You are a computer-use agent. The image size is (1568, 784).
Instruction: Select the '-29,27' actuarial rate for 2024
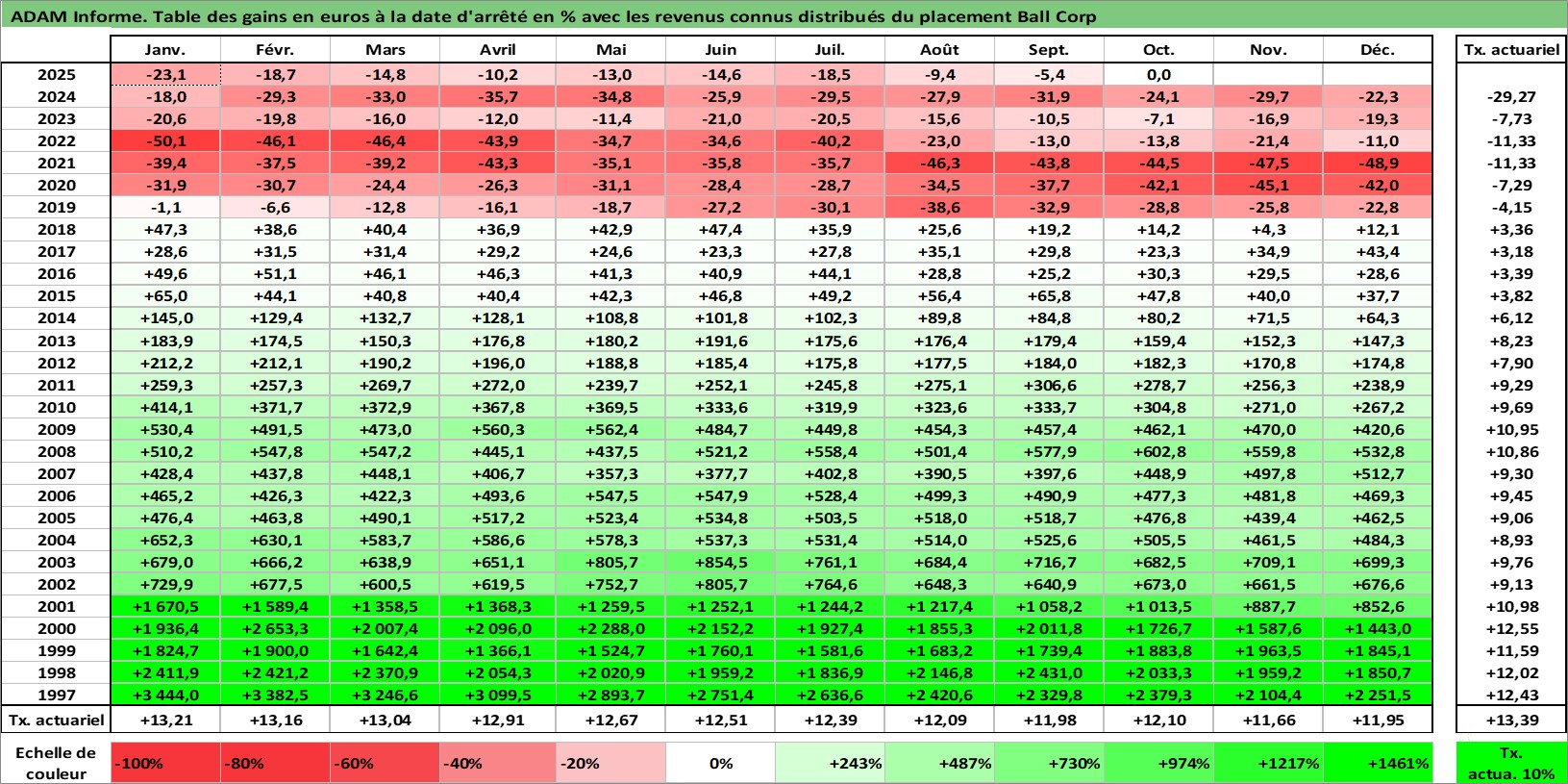1512,96
